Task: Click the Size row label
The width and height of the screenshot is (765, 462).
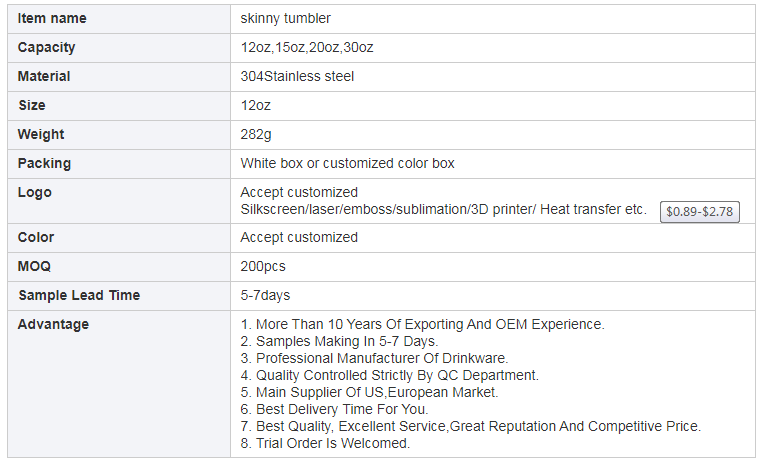Action: click(x=32, y=105)
